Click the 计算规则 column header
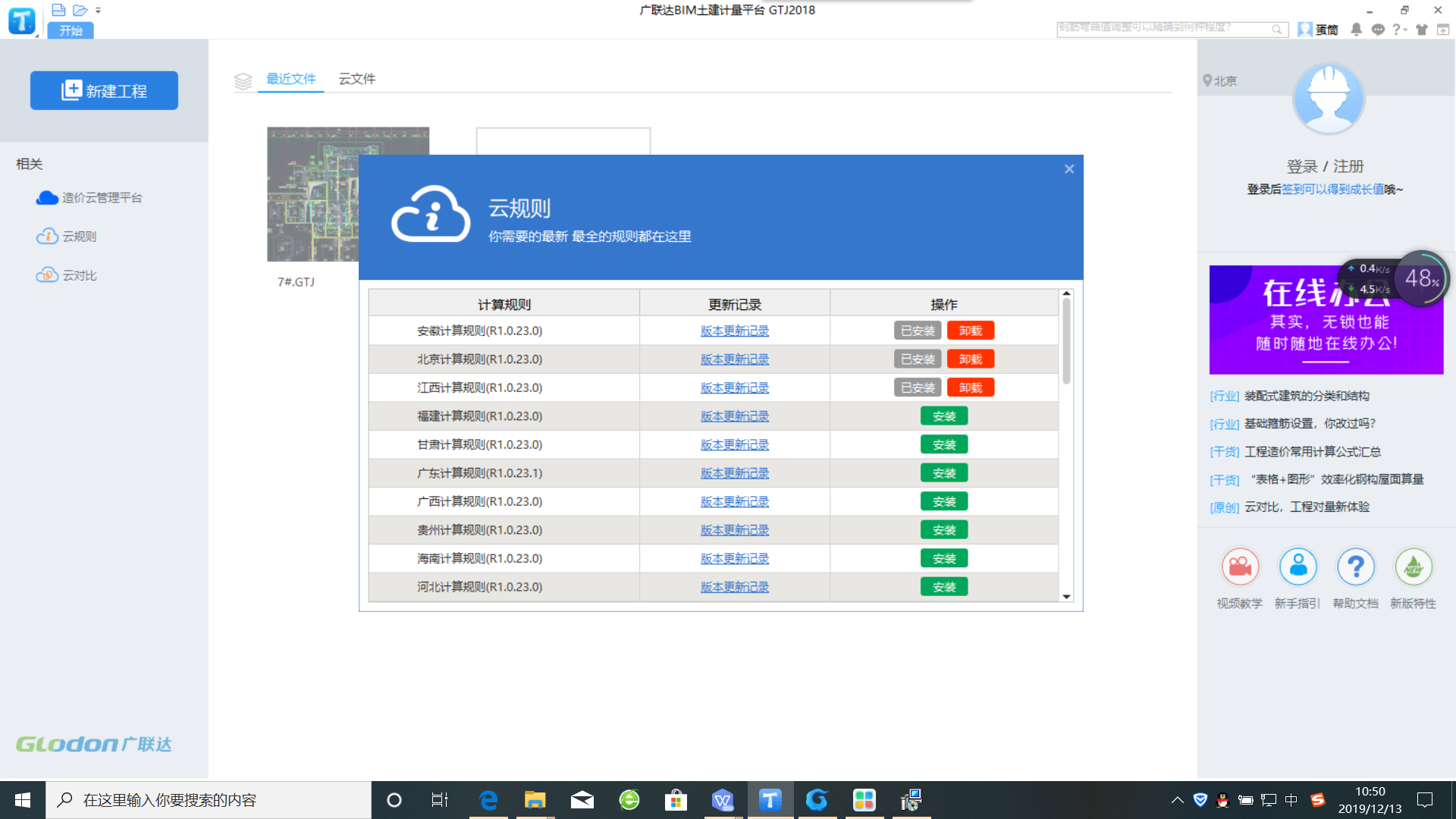Screen dimensions: 1456x819 504,304
